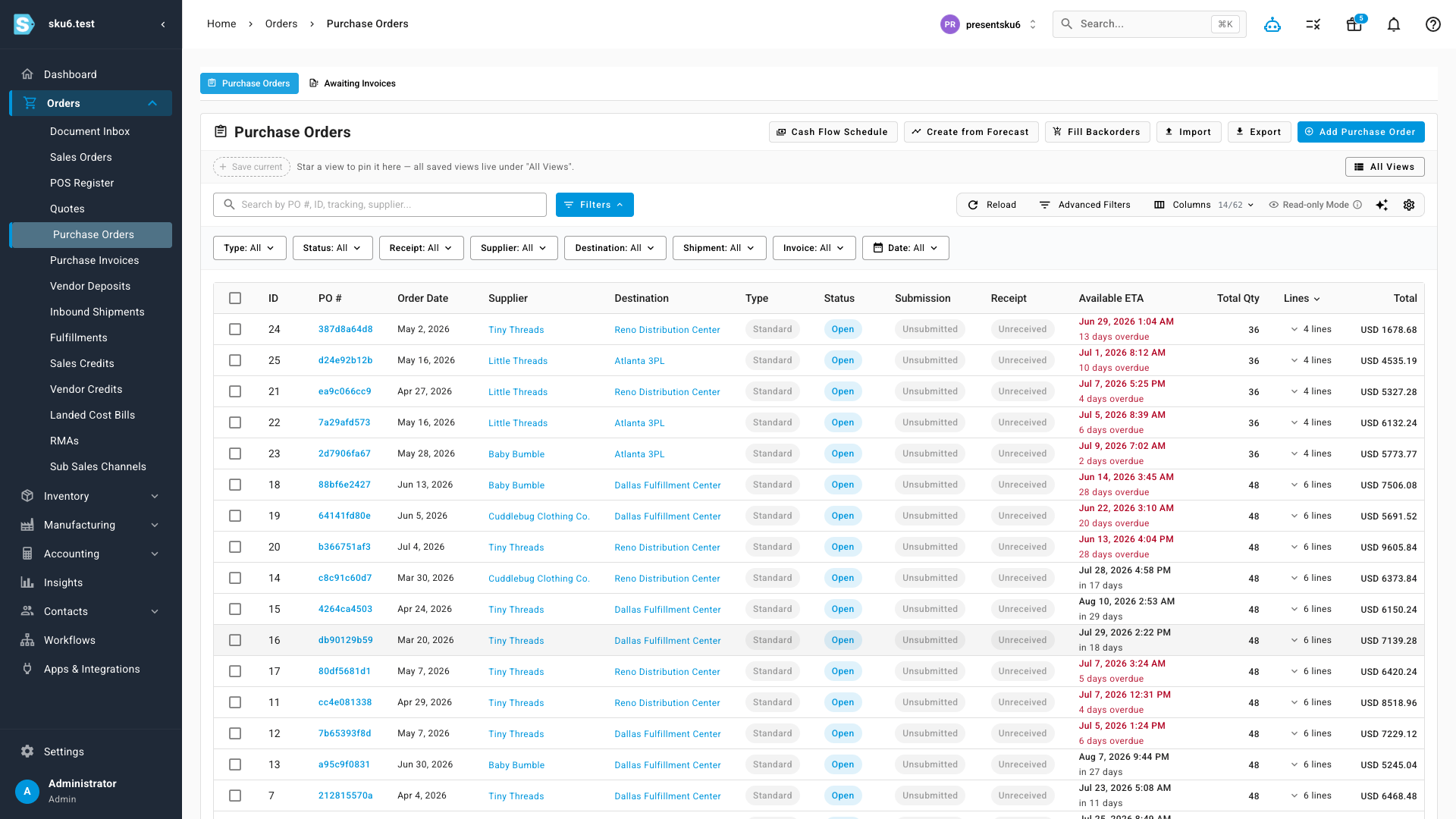Screen dimensions: 1456x819
Task: Collapse the sidebar with the arrow icon
Action: pyautogui.click(x=163, y=24)
